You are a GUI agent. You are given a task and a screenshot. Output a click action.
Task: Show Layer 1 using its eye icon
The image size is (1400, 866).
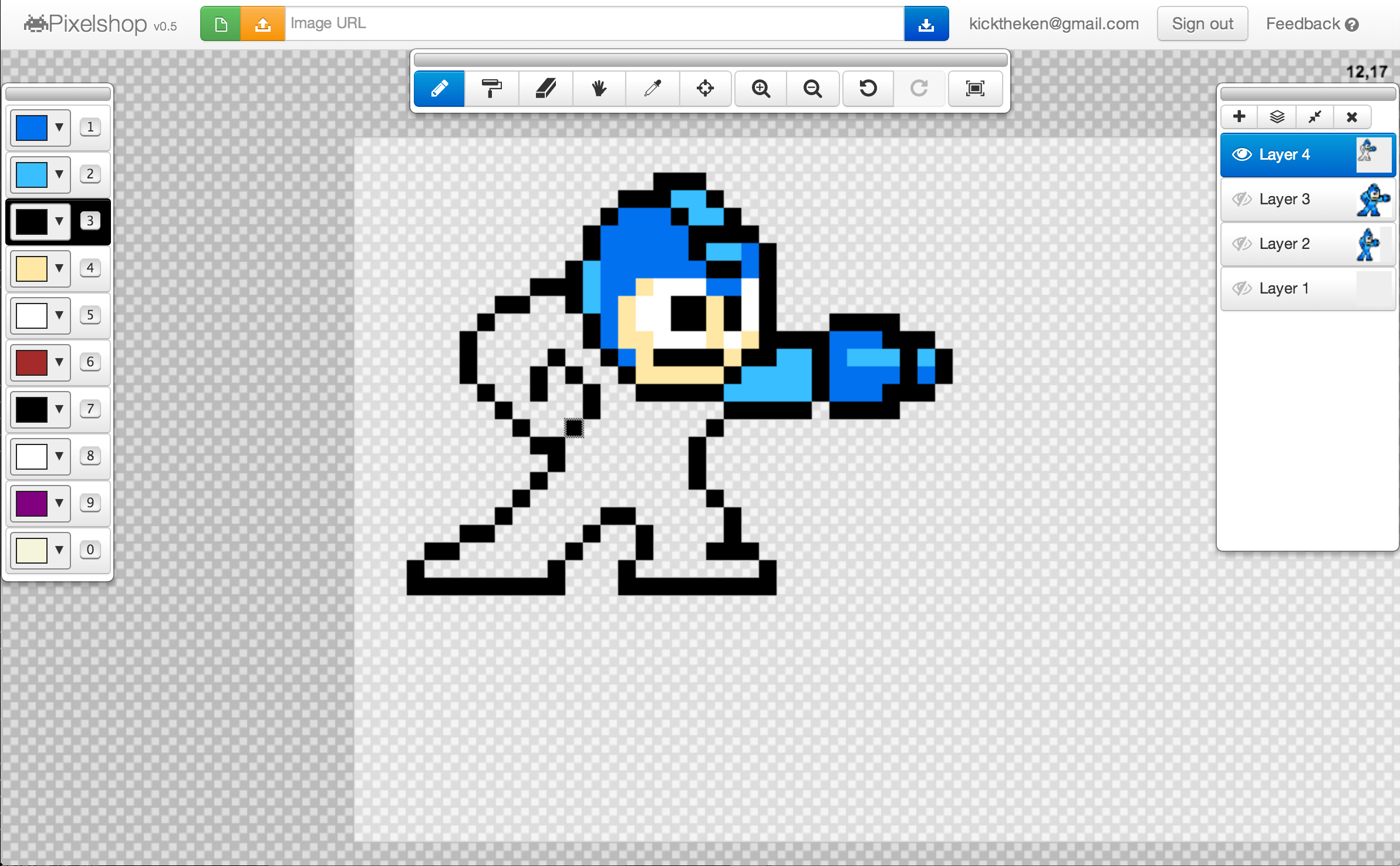pyautogui.click(x=1242, y=288)
